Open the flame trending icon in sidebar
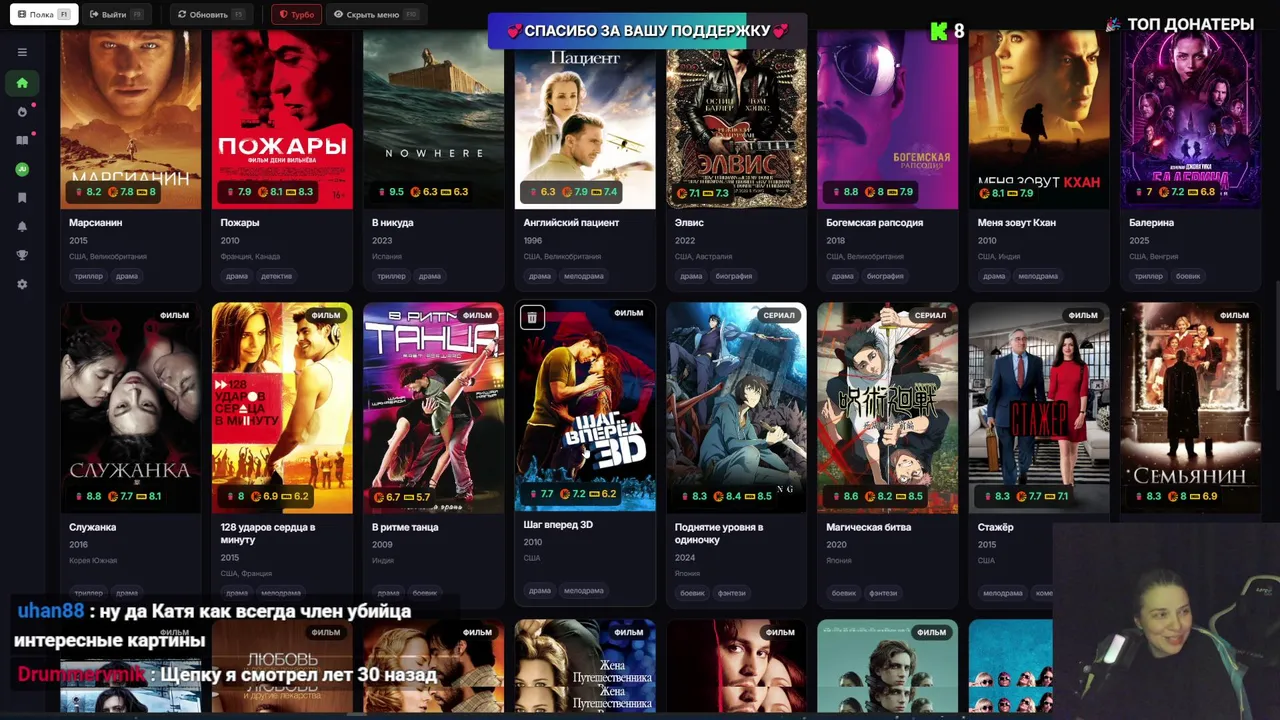The width and height of the screenshot is (1280, 720). [22, 111]
